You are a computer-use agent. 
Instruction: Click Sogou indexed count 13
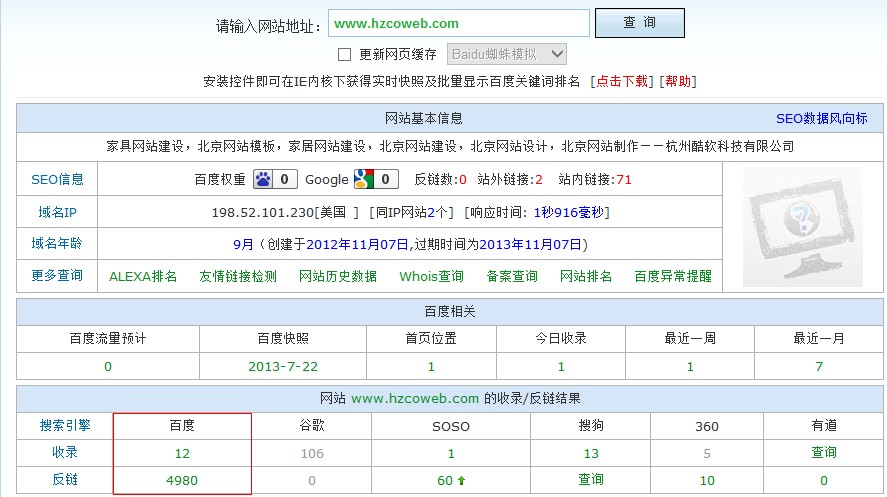point(591,453)
